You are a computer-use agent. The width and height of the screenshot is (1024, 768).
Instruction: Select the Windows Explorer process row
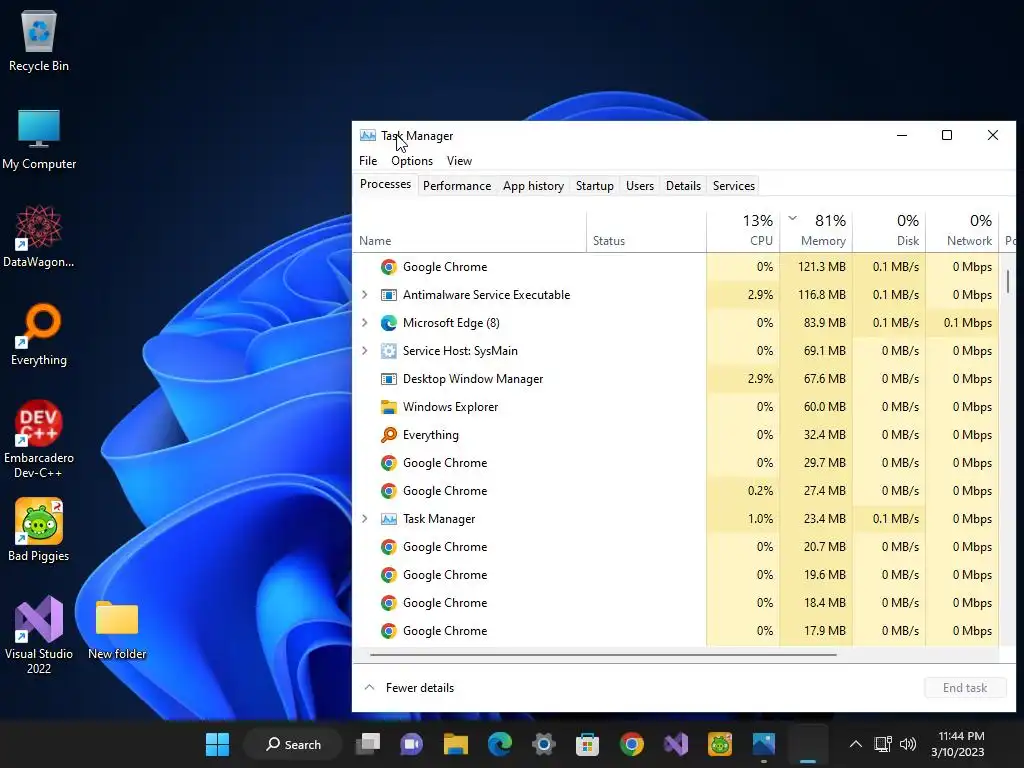[x=676, y=407]
